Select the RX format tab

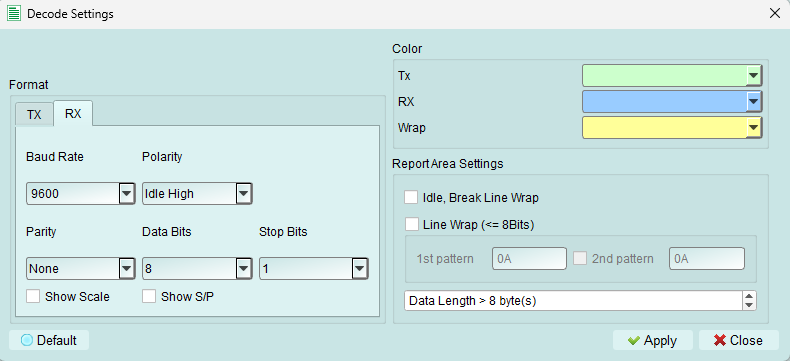(73, 113)
